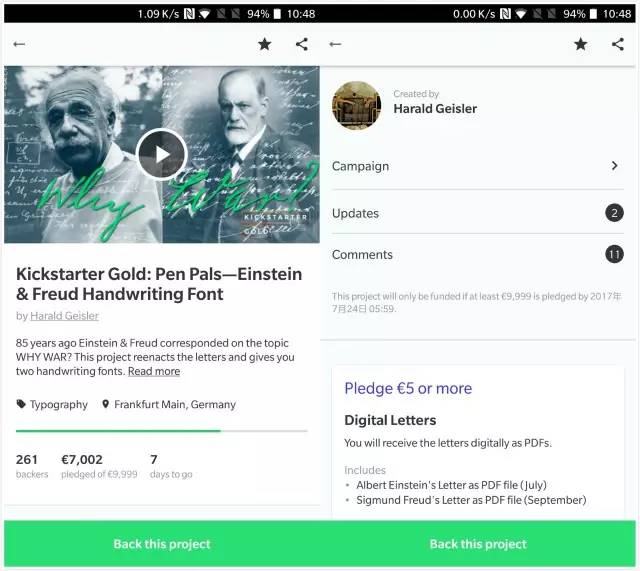Tap the Frankfurt Main location pin icon
Screen dimensions: 640x571
pyautogui.click(x=106, y=405)
